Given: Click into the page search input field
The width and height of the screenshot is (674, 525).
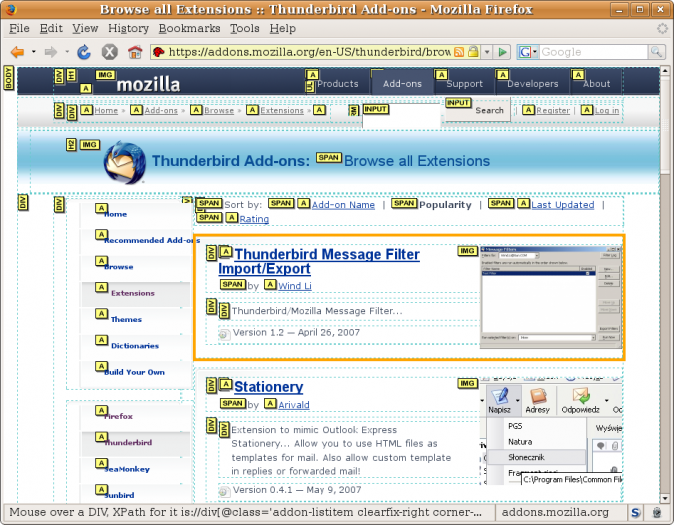Looking at the screenshot, I should pyautogui.click(x=401, y=117).
